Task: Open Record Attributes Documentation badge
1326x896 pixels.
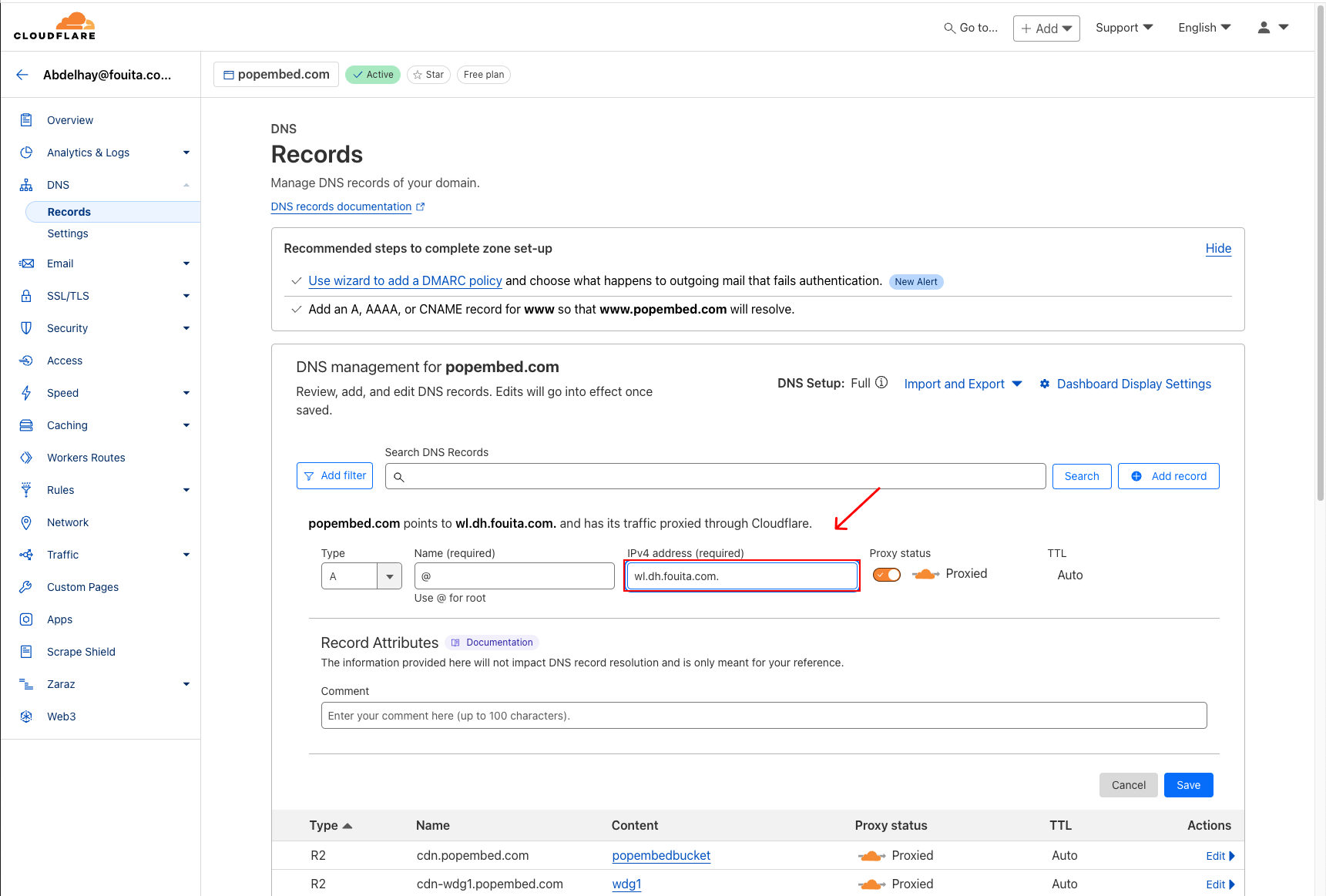Action: [492, 643]
